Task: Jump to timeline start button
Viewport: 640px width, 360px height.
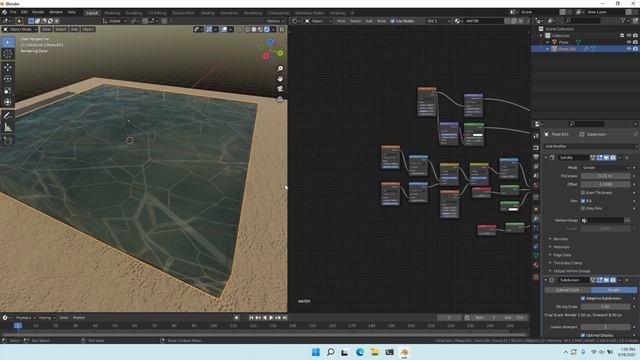Action: [251, 318]
